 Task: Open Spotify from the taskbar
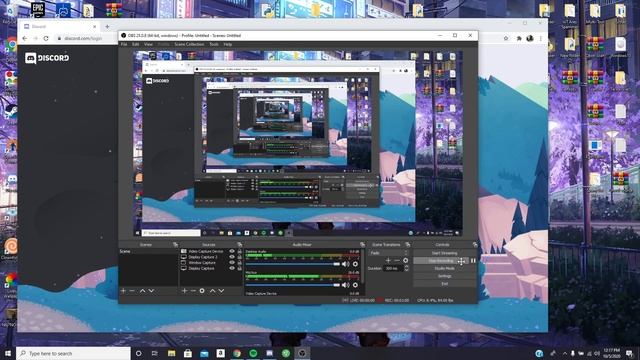pos(253,353)
